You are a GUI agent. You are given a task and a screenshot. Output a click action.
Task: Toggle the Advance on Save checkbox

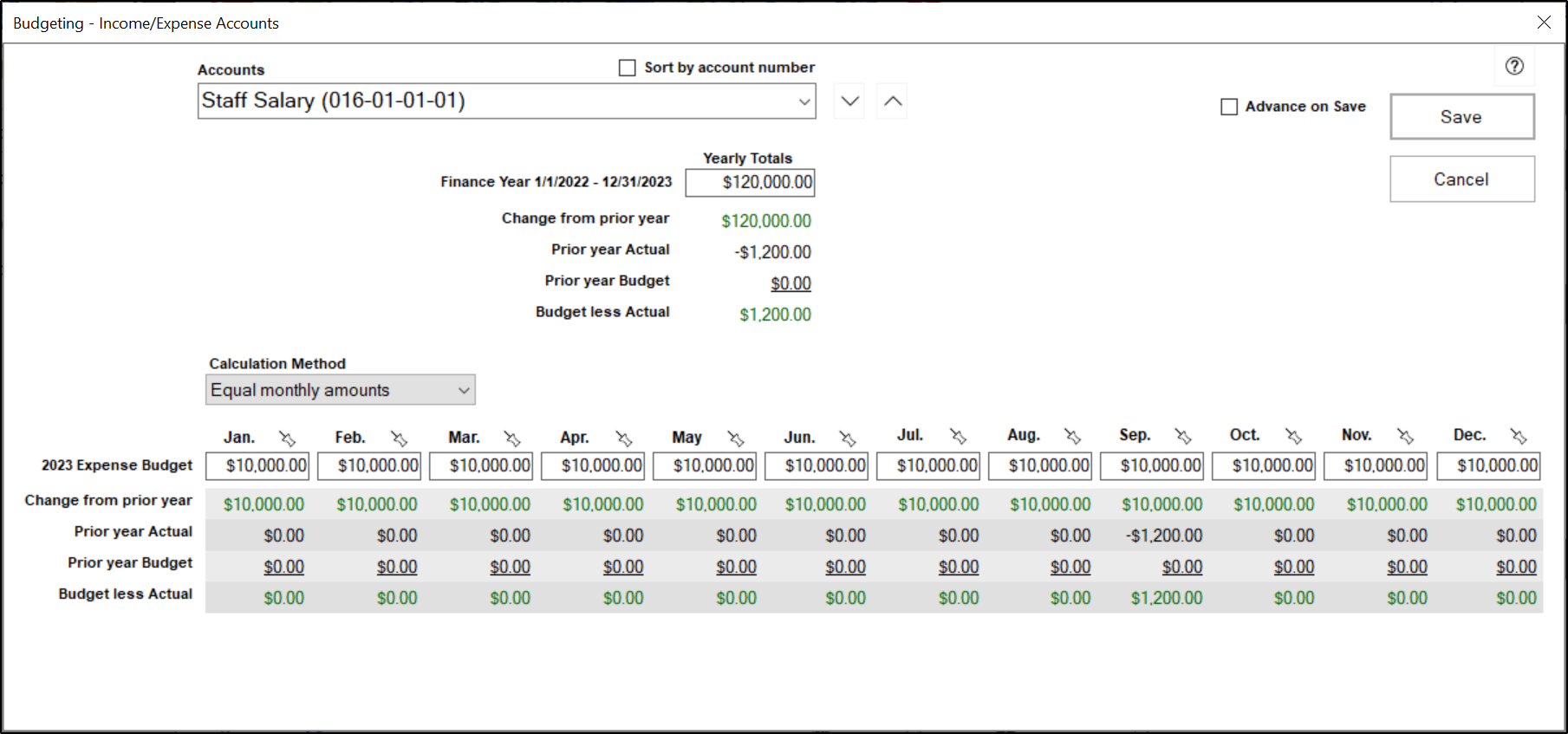1229,107
